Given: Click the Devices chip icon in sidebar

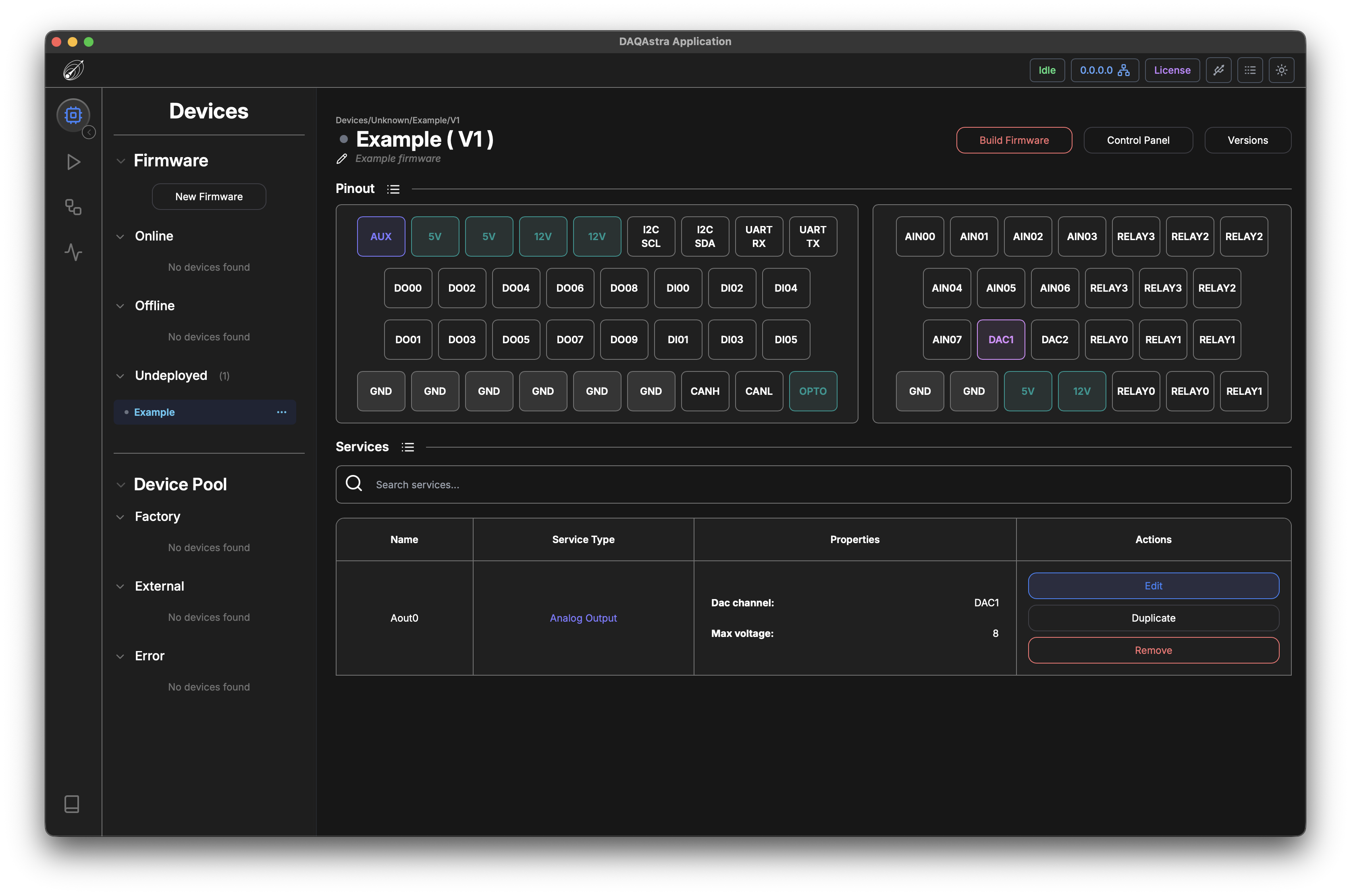Looking at the screenshot, I should coord(73,115).
